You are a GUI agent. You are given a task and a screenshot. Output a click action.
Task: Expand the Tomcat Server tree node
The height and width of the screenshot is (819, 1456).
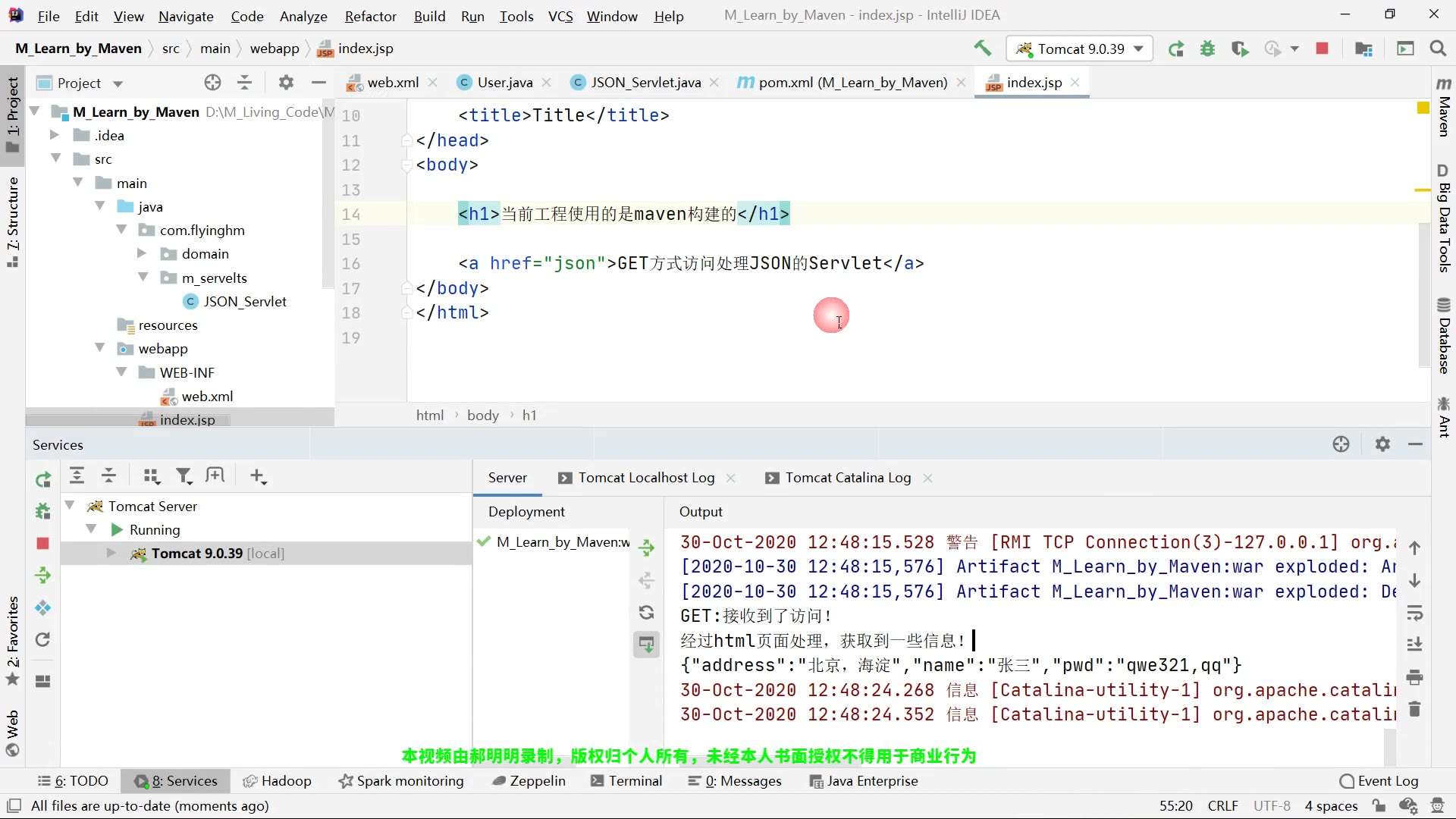[x=70, y=506]
